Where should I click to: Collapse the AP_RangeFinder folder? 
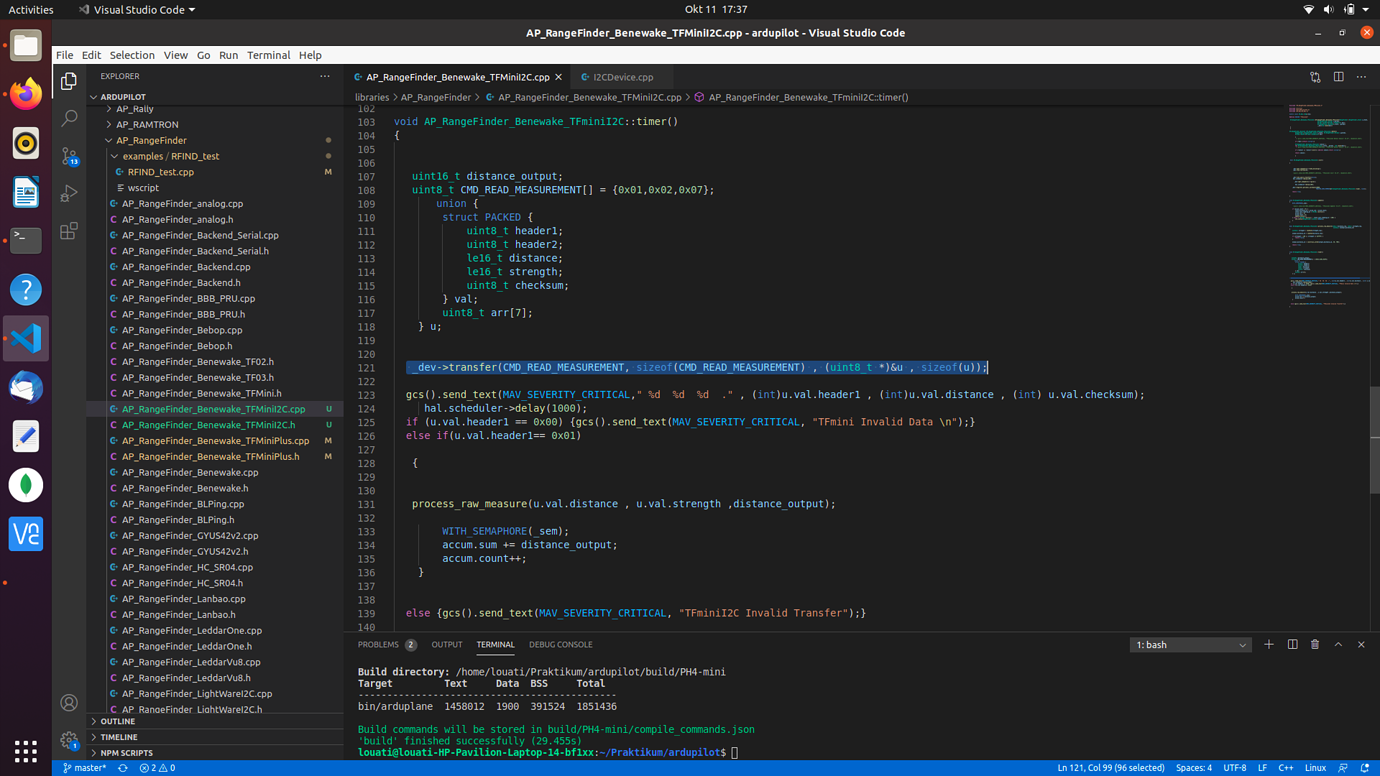coord(150,140)
